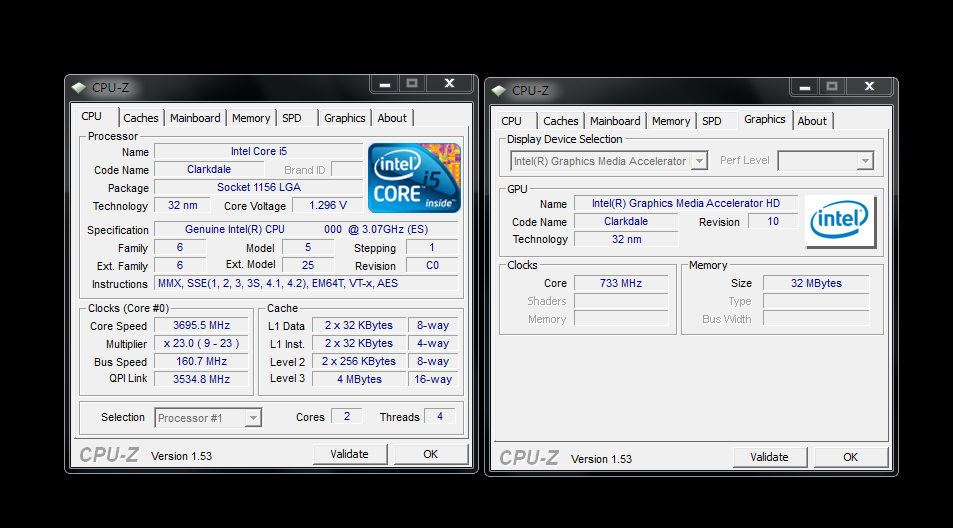
Task: Close the left CPU-Z window
Action: coord(449,84)
